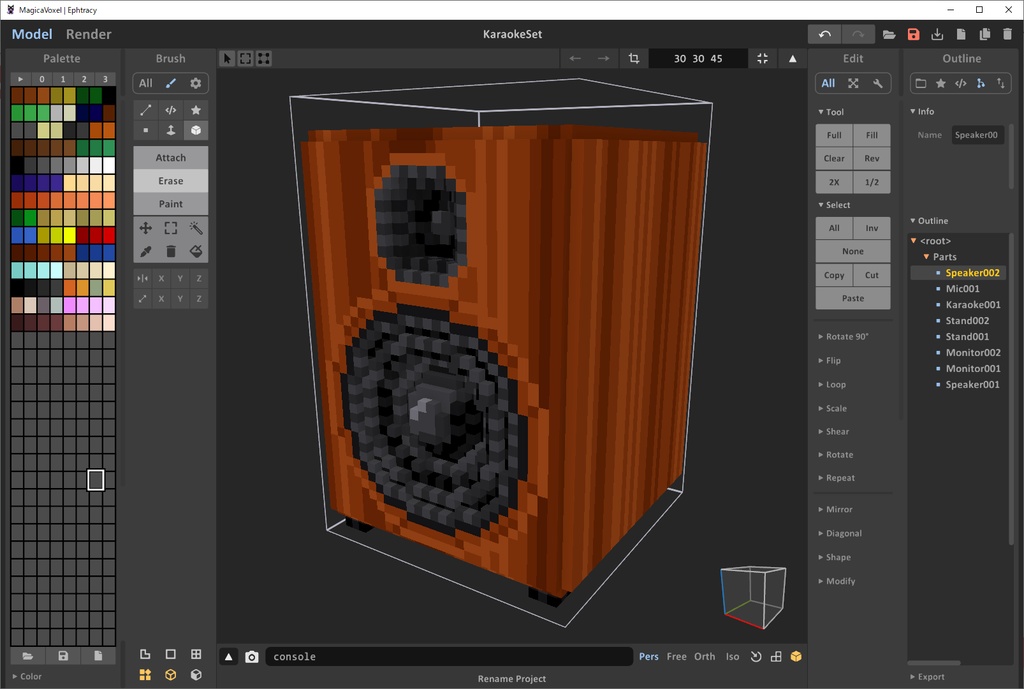
Task: Toggle the yellow cube display icon
Action: 795,656
